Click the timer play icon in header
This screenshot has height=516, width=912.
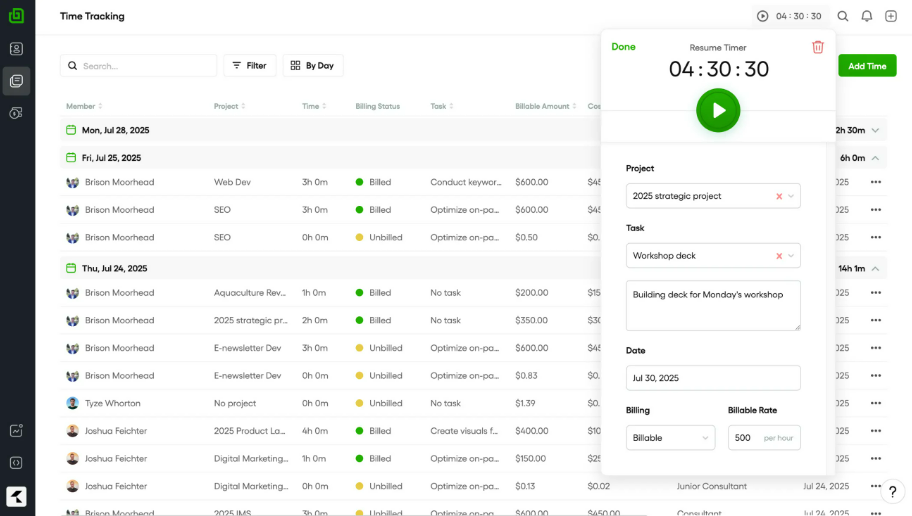[762, 16]
